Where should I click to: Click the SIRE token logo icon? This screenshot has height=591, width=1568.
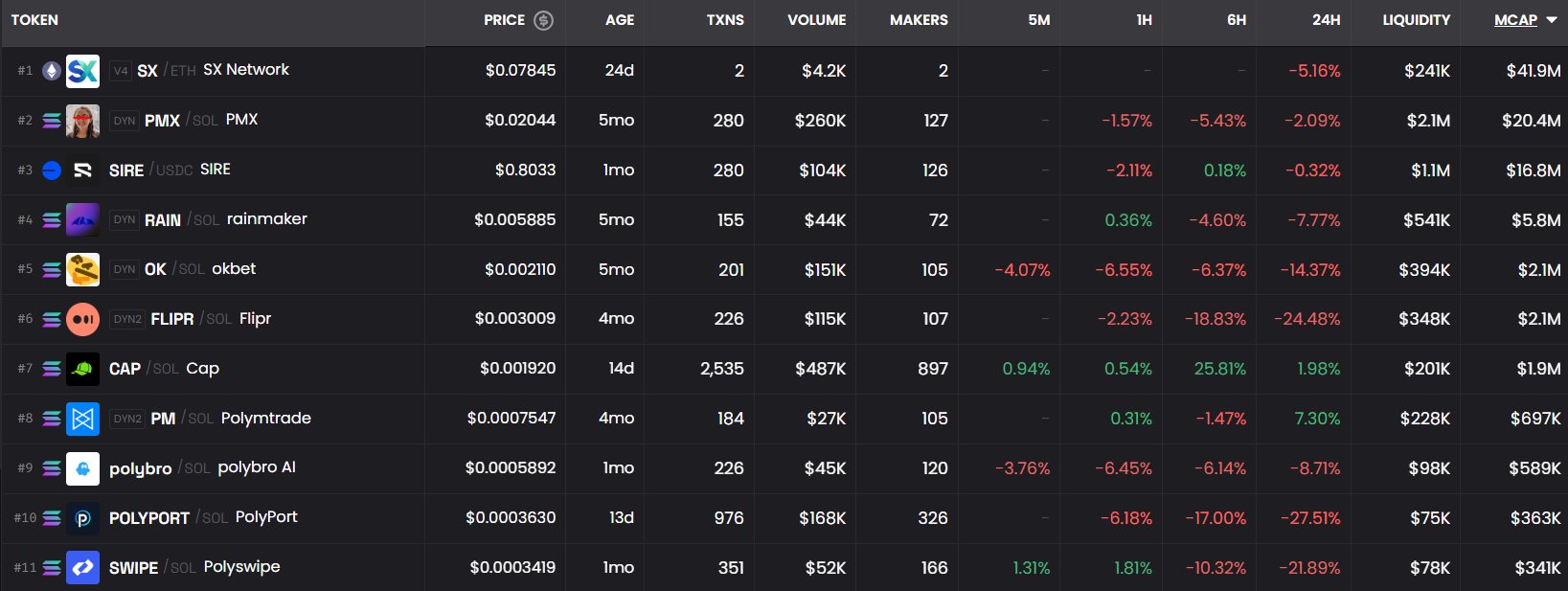point(82,170)
